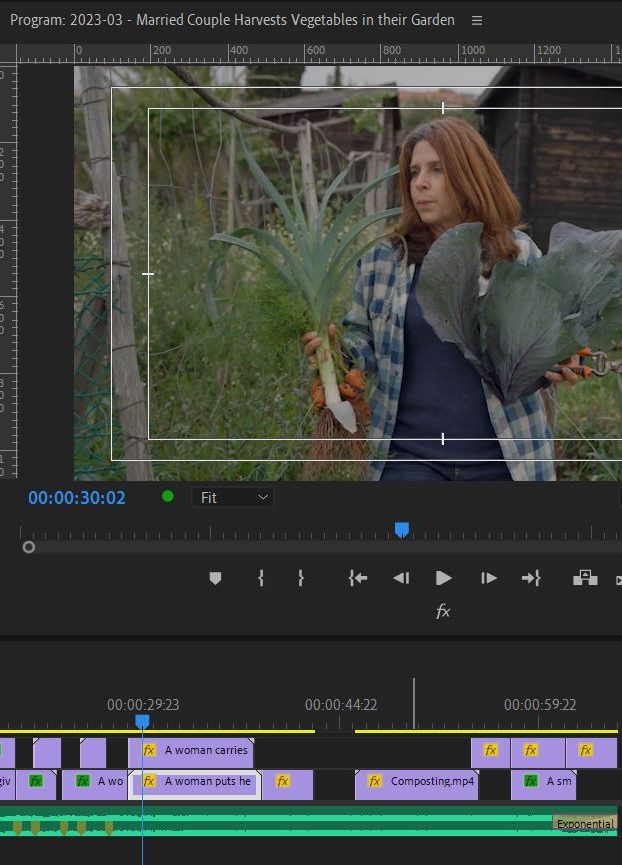The width and height of the screenshot is (622, 865).
Task: Click the fx badge on 'A woman puts he'
Action: (x=149, y=781)
